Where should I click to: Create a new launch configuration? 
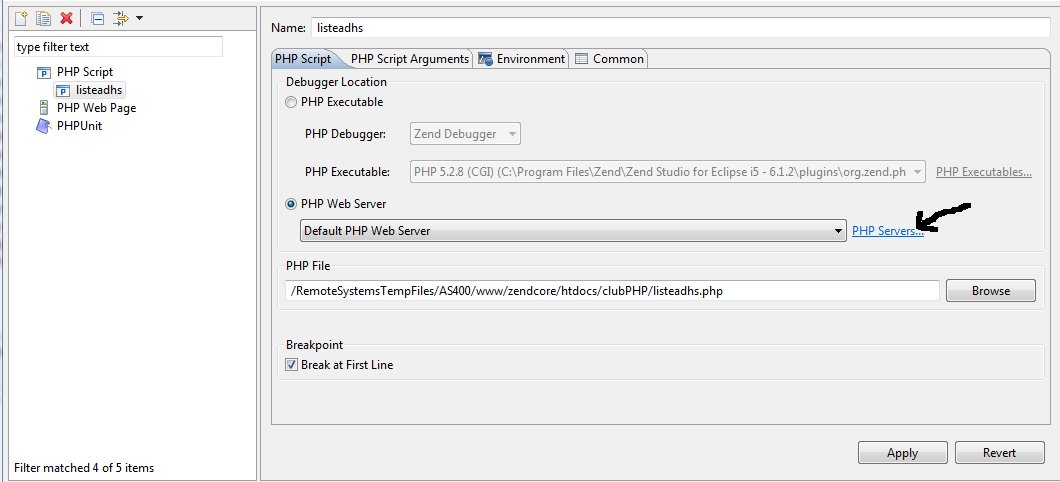(22, 18)
